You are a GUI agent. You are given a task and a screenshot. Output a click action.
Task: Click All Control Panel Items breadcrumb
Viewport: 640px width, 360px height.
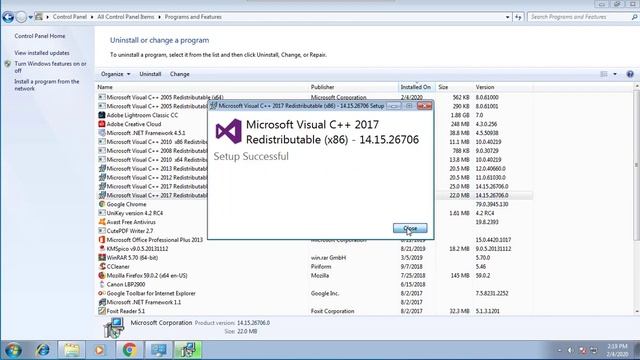coord(126,17)
